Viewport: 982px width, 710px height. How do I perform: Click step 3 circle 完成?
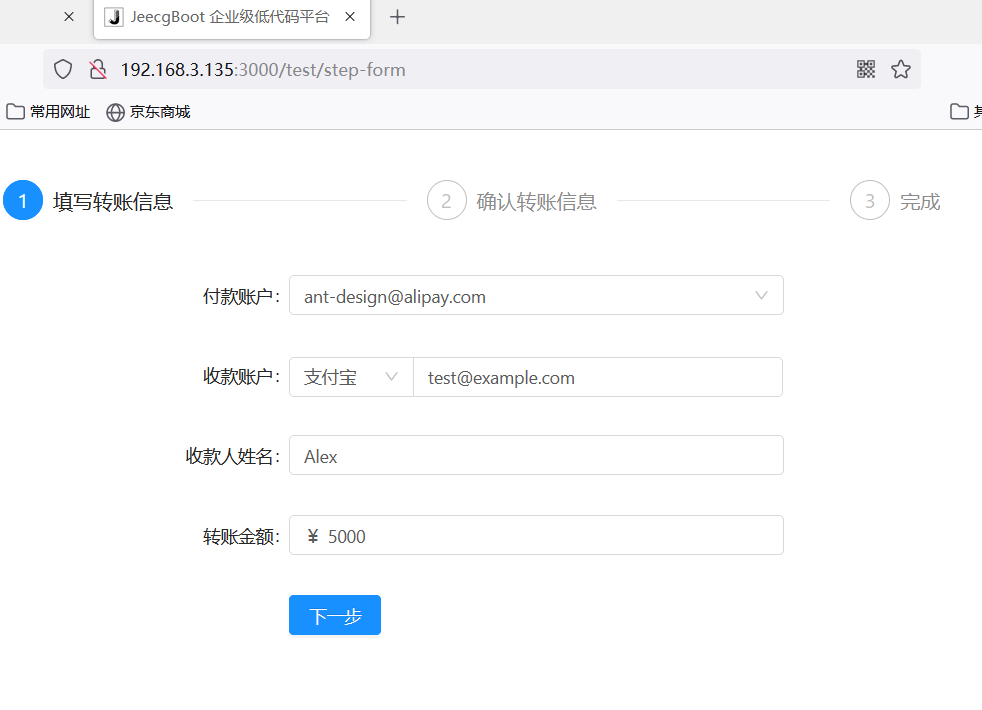coord(869,201)
